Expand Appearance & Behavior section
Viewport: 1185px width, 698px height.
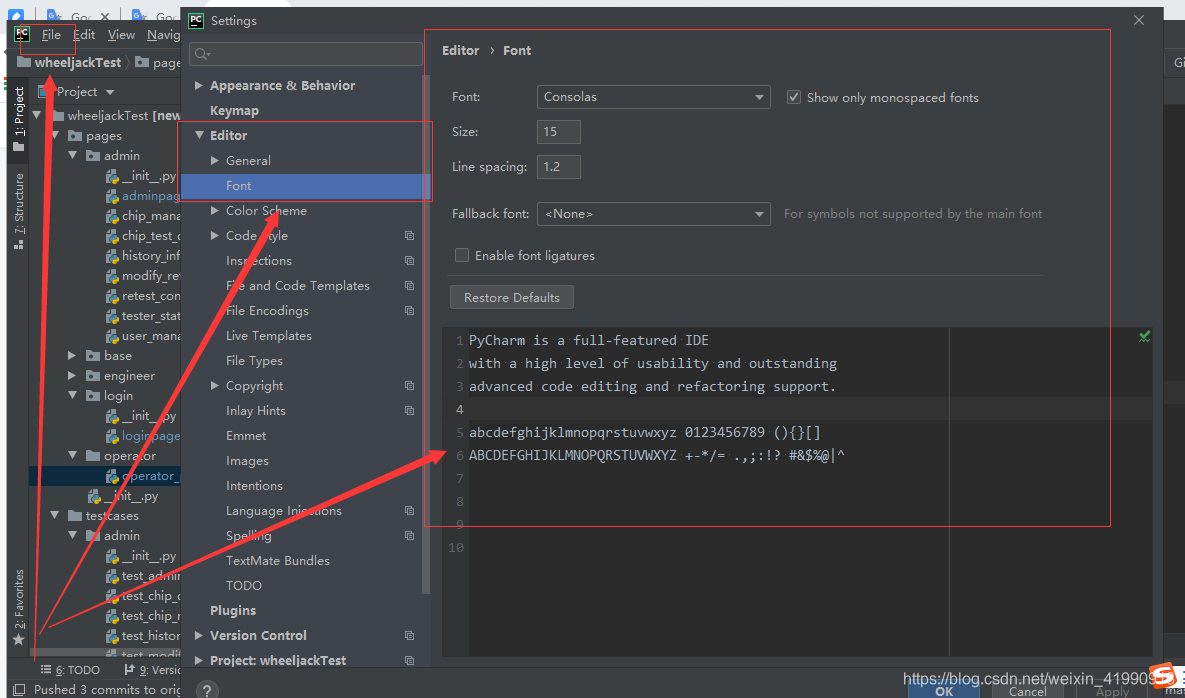pos(199,85)
